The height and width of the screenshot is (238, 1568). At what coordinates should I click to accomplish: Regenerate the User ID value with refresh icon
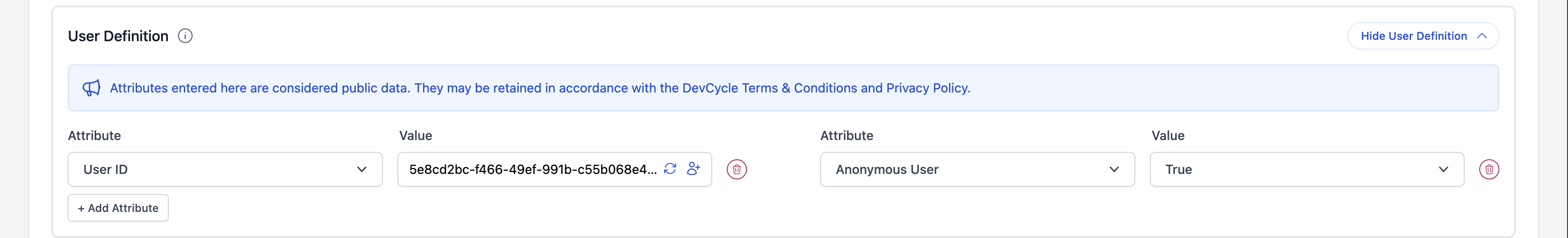(x=670, y=168)
